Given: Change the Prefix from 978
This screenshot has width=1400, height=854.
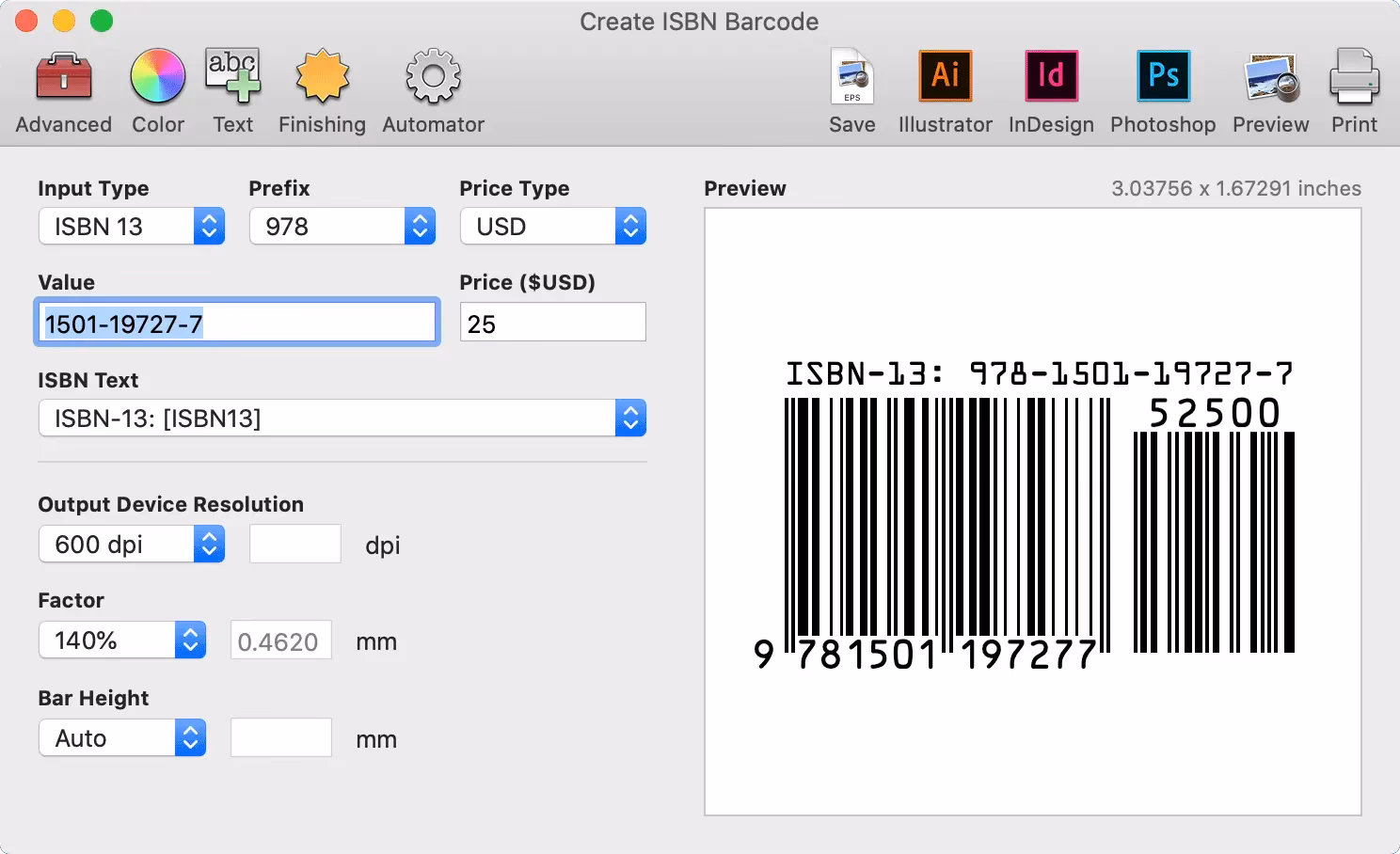Looking at the screenshot, I should click(342, 226).
